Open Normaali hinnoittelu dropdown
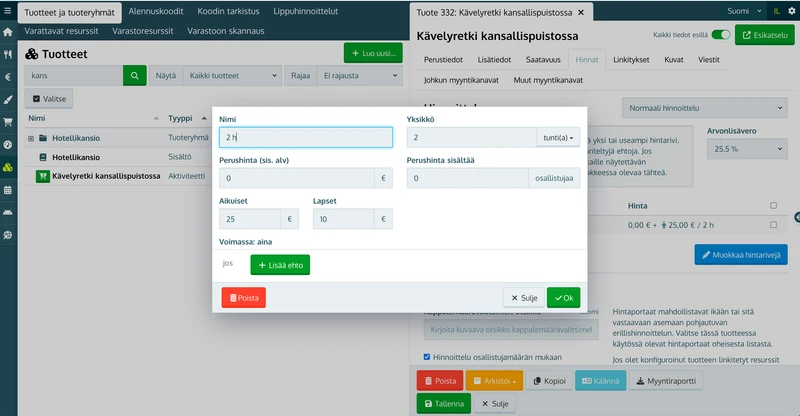The width and height of the screenshot is (800, 416). [705, 108]
